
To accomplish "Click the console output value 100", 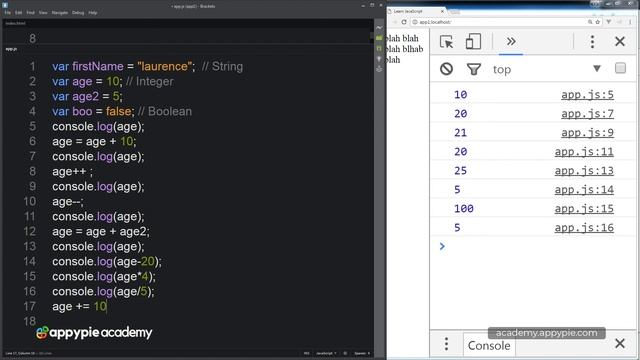I will coord(464,209).
